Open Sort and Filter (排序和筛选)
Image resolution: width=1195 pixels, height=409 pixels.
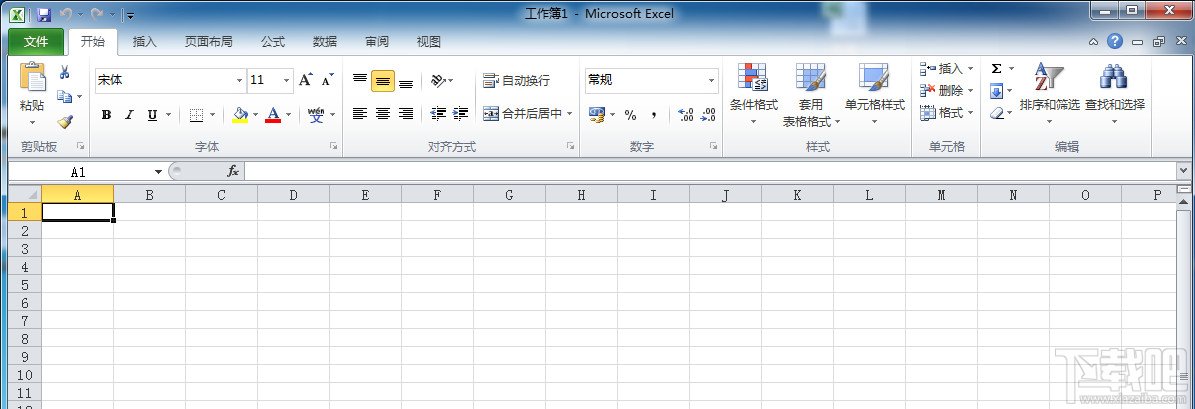pyautogui.click(x=1049, y=94)
